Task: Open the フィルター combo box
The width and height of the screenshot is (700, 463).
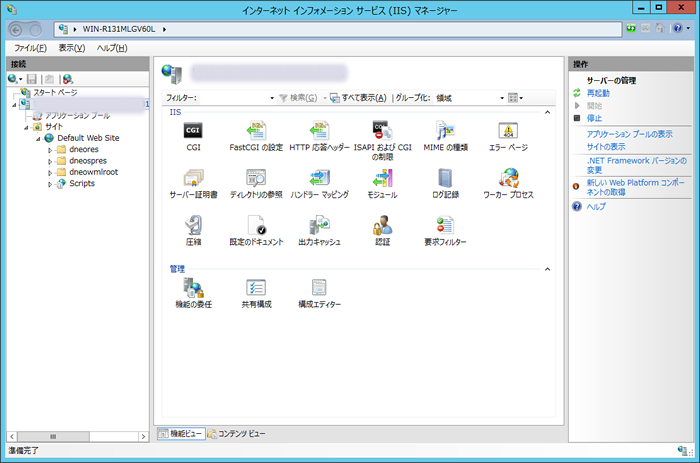Action: 271,98
